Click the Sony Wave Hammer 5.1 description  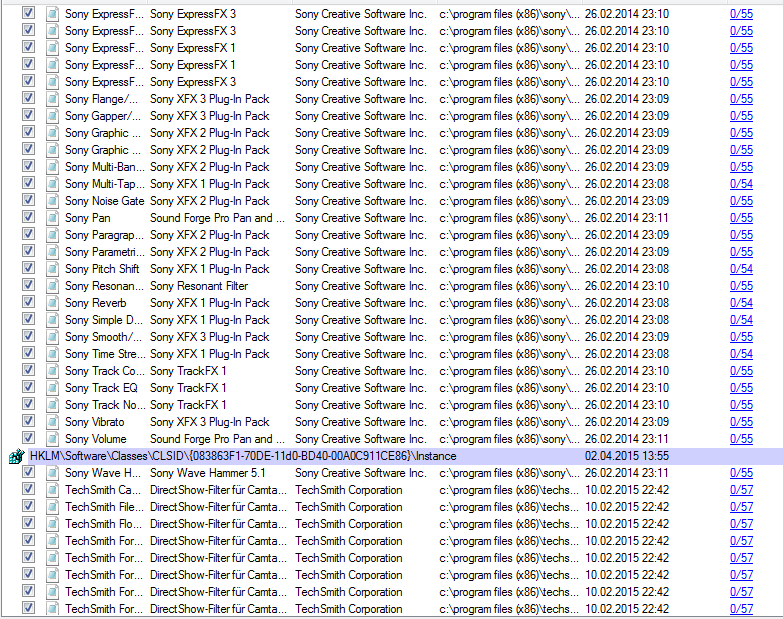[x=208, y=473]
